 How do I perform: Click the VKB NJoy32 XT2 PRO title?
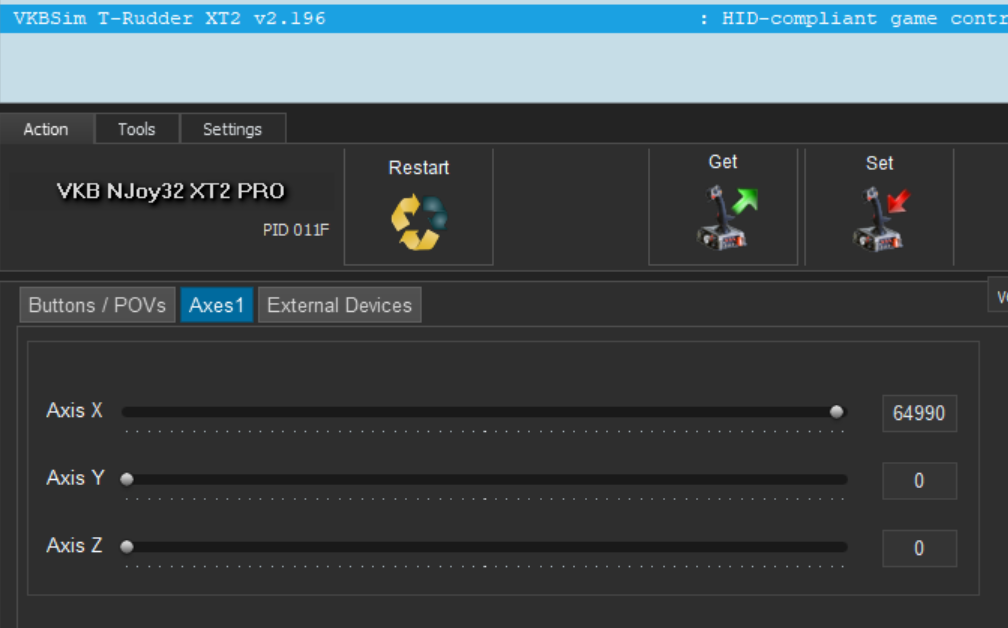[x=171, y=191]
